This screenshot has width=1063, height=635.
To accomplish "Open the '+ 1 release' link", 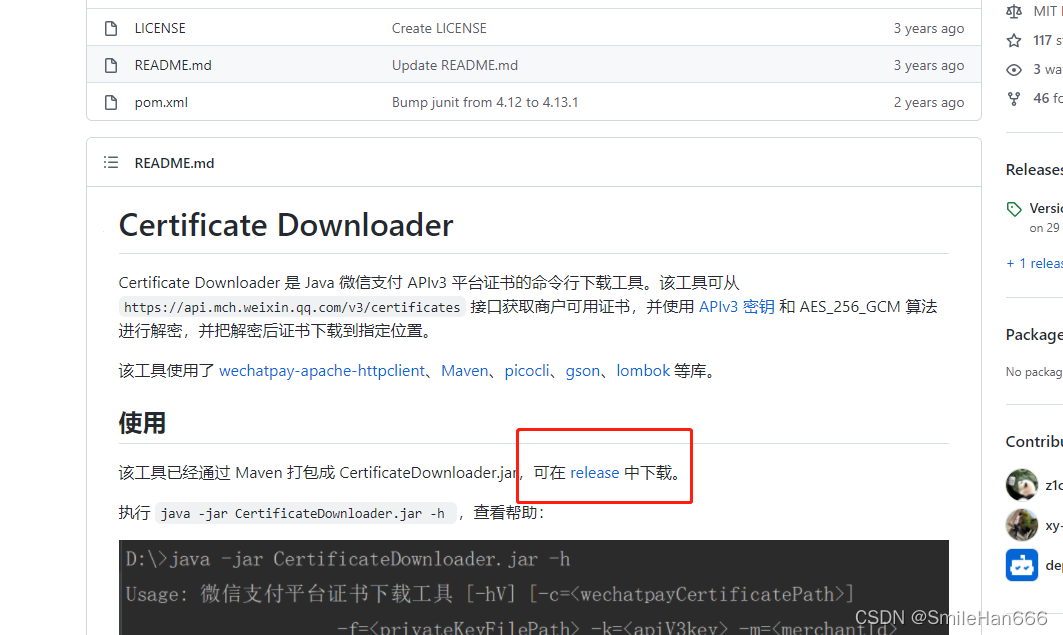I will (1035, 263).
